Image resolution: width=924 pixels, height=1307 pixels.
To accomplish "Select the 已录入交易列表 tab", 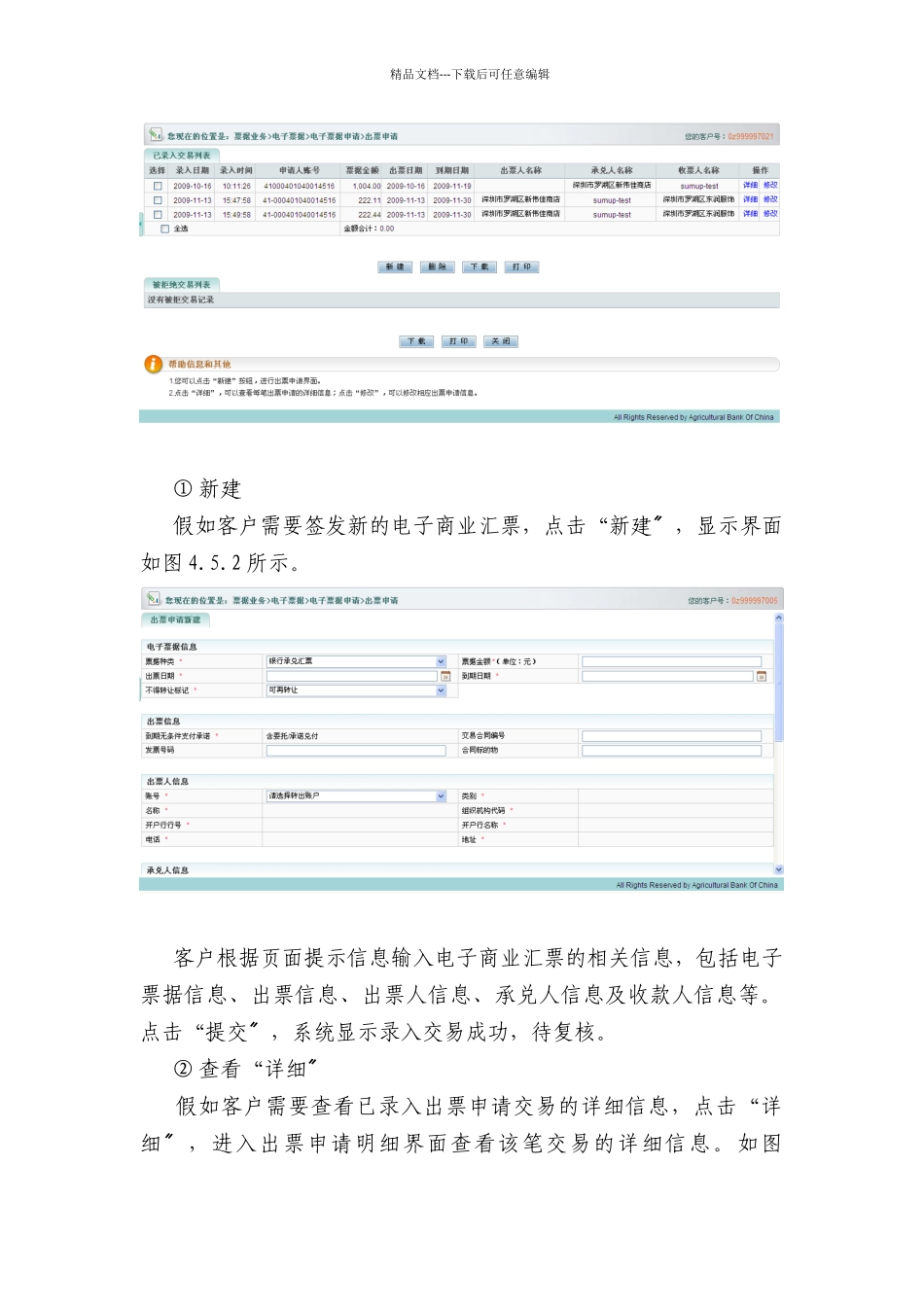I will (181, 155).
